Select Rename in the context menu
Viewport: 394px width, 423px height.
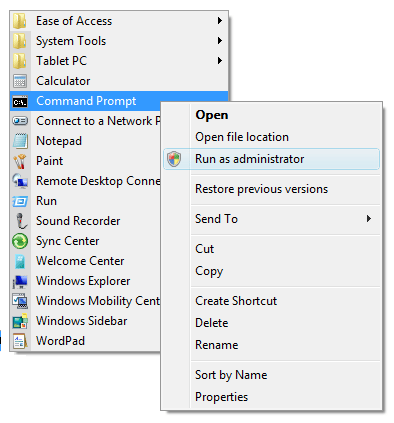point(217,345)
